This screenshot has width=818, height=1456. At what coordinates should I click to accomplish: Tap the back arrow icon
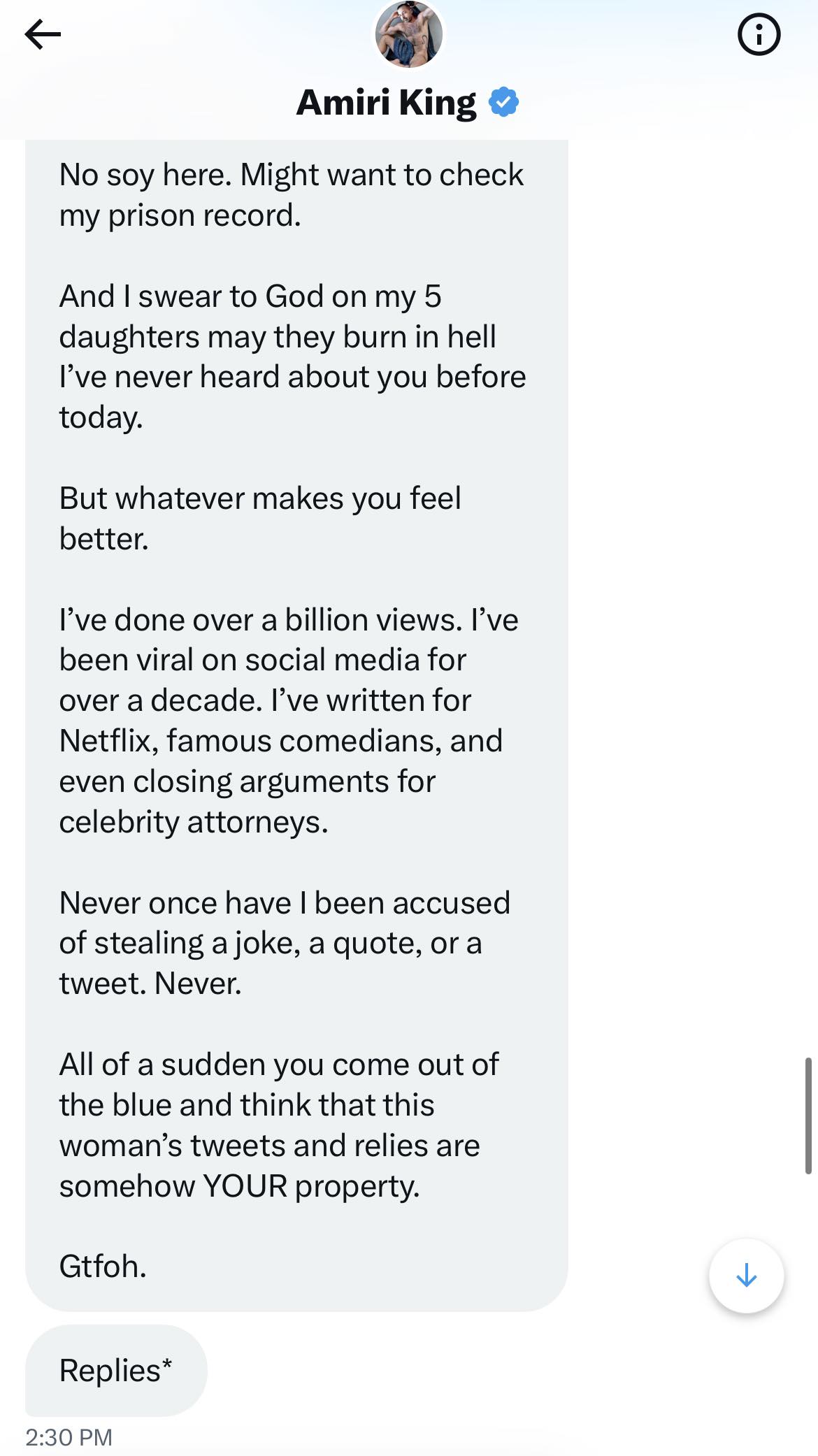click(x=43, y=34)
